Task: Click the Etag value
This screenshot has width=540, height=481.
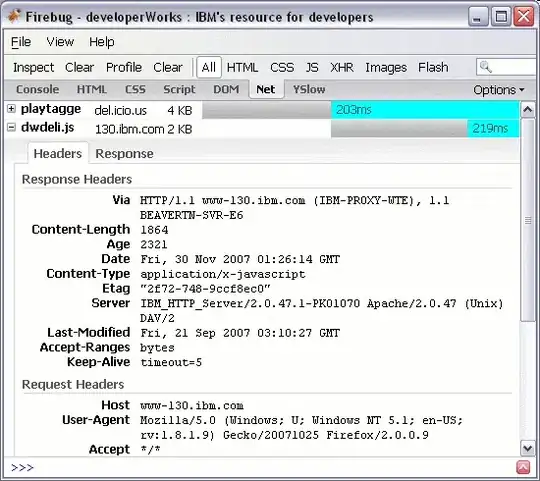Action: pos(205,289)
